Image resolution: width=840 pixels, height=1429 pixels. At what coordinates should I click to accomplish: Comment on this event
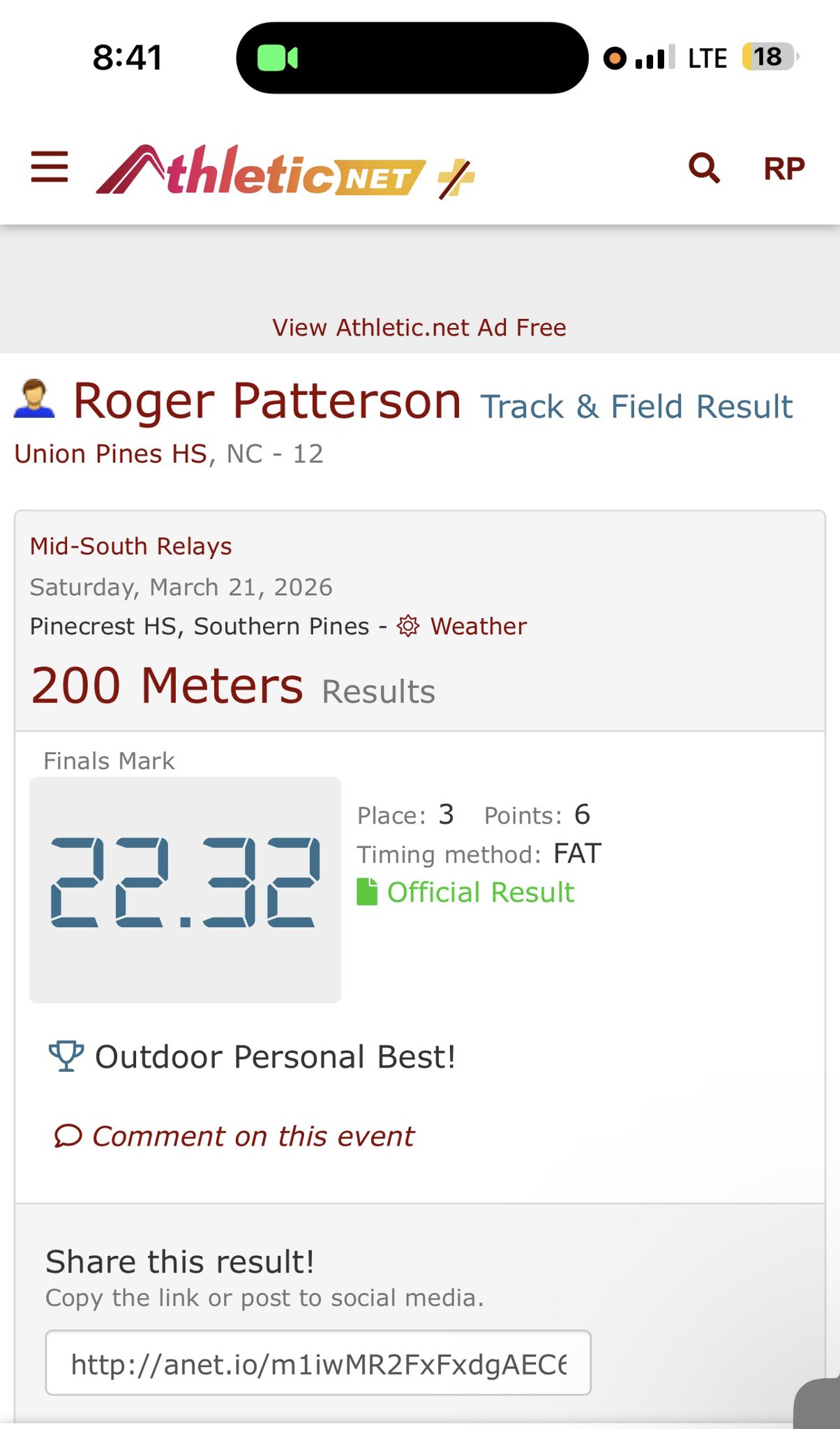[253, 1136]
